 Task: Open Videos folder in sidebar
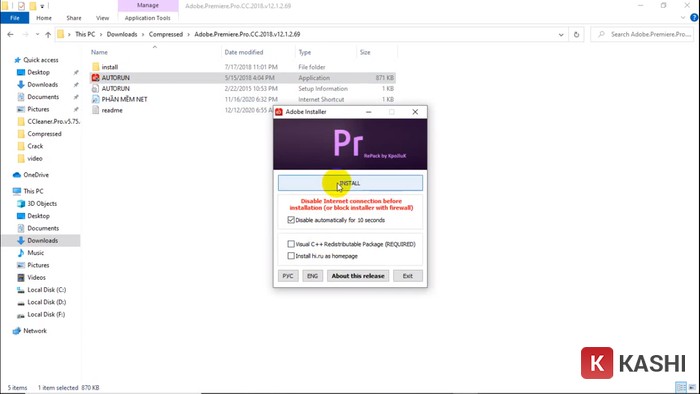pyautogui.click(x=37, y=278)
